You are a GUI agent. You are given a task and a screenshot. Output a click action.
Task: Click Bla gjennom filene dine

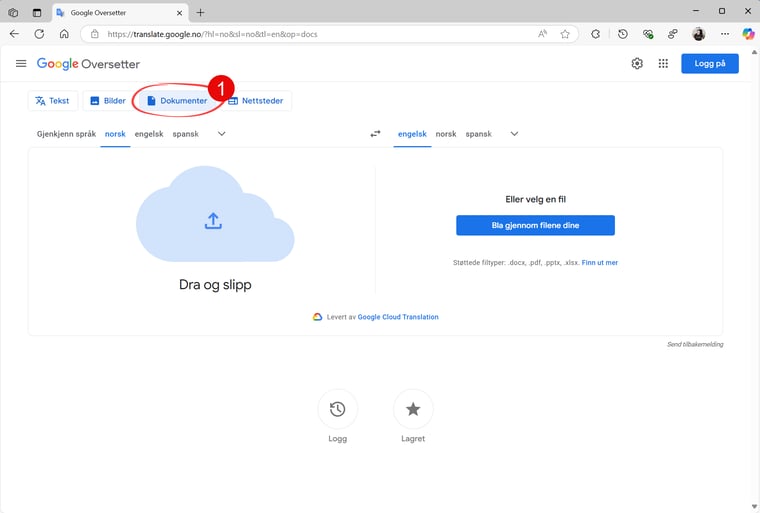point(535,225)
